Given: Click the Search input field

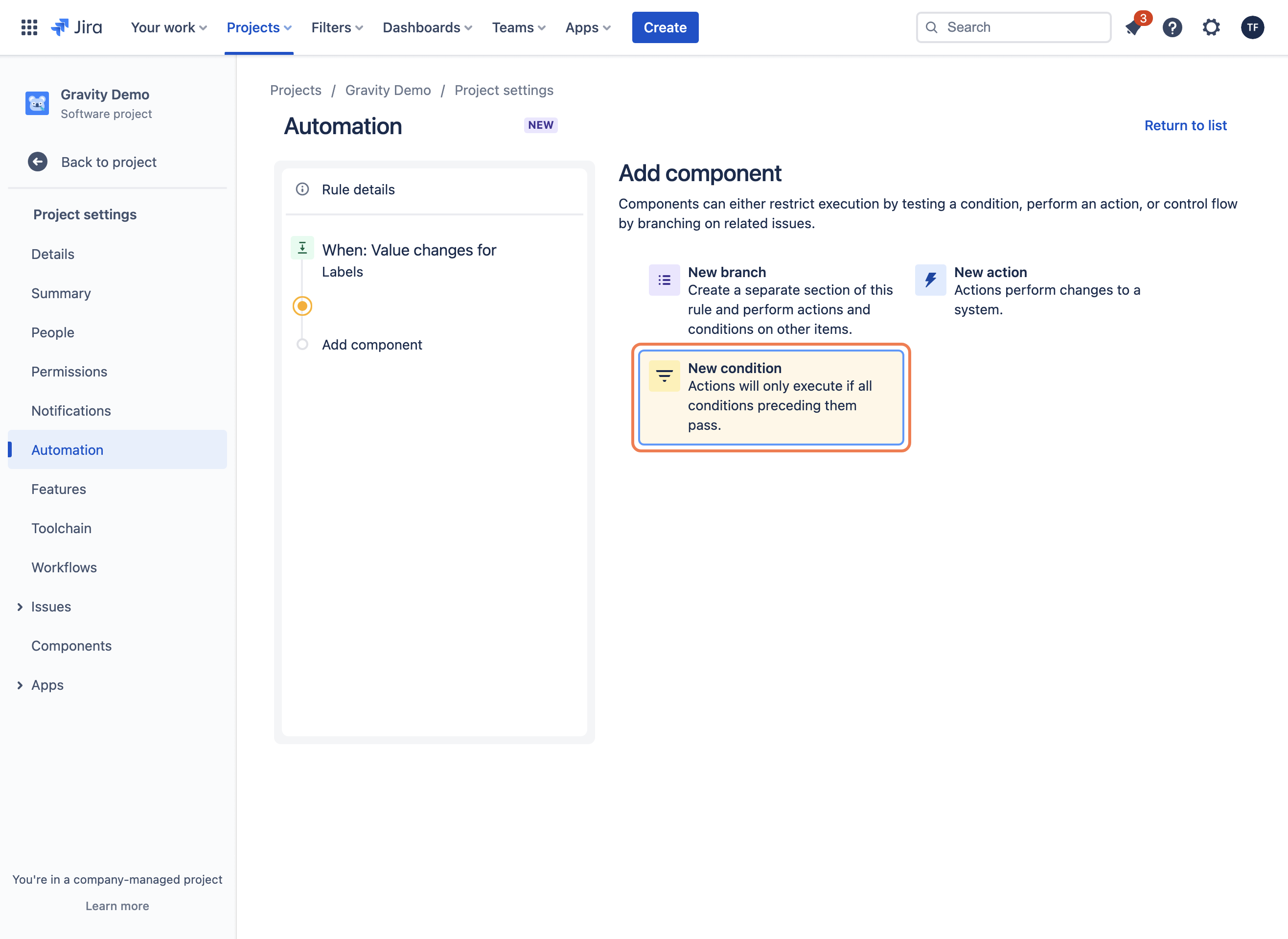Looking at the screenshot, I should point(1013,27).
